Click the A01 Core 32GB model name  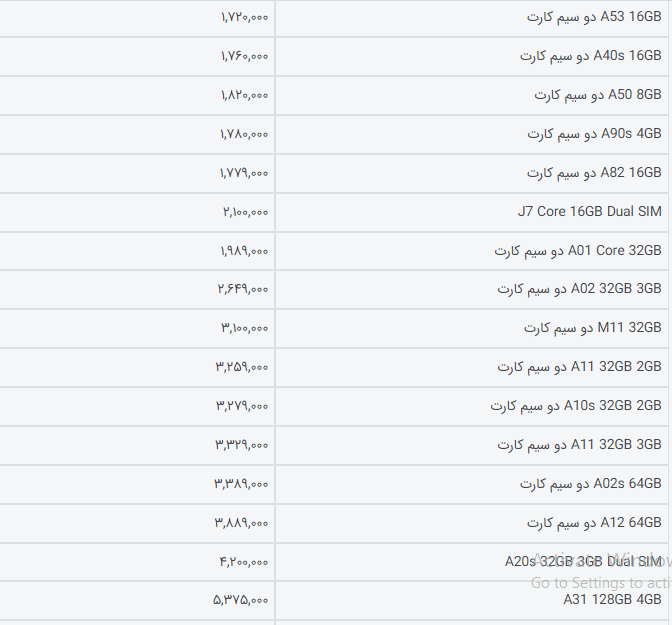coord(578,251)
